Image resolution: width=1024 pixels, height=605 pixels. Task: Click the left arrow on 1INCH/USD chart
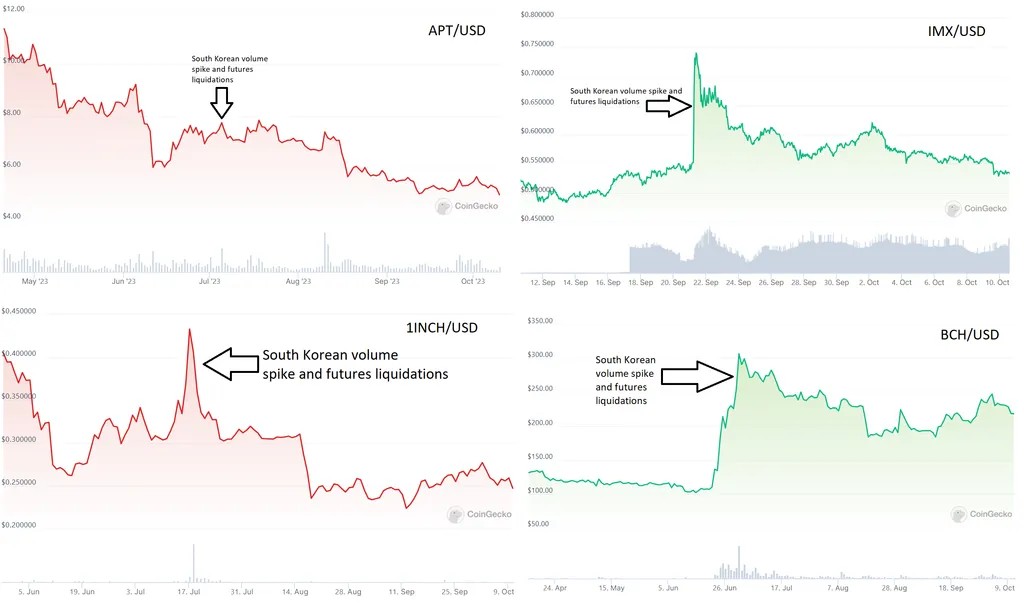(231, 364)
